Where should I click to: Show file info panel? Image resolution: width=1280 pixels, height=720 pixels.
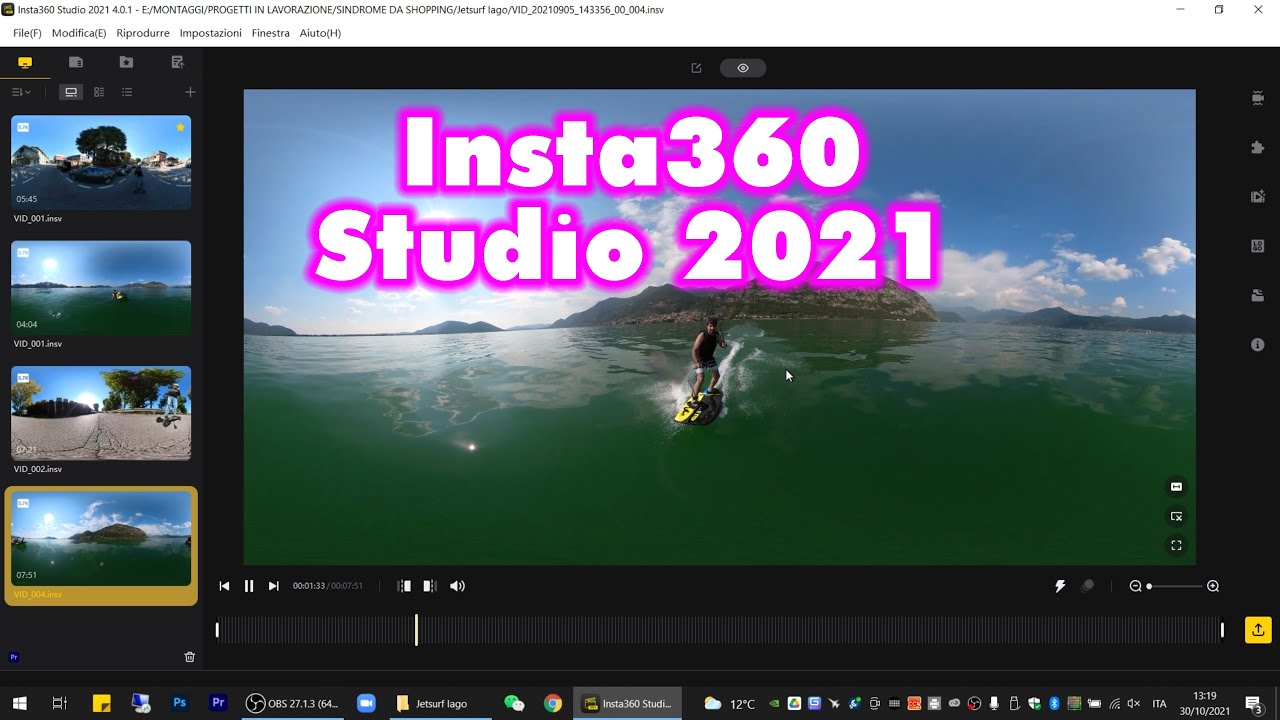point(1257,344)
